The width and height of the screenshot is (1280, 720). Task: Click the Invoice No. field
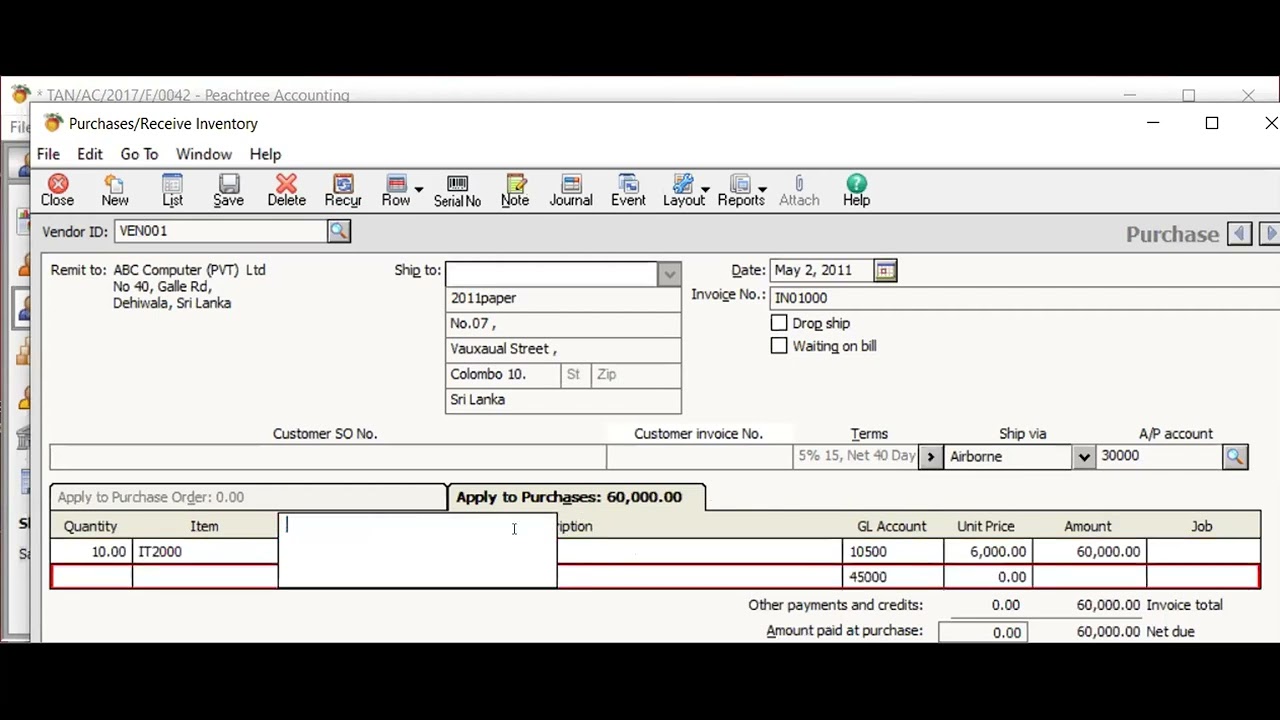(x=1025, y=297)
